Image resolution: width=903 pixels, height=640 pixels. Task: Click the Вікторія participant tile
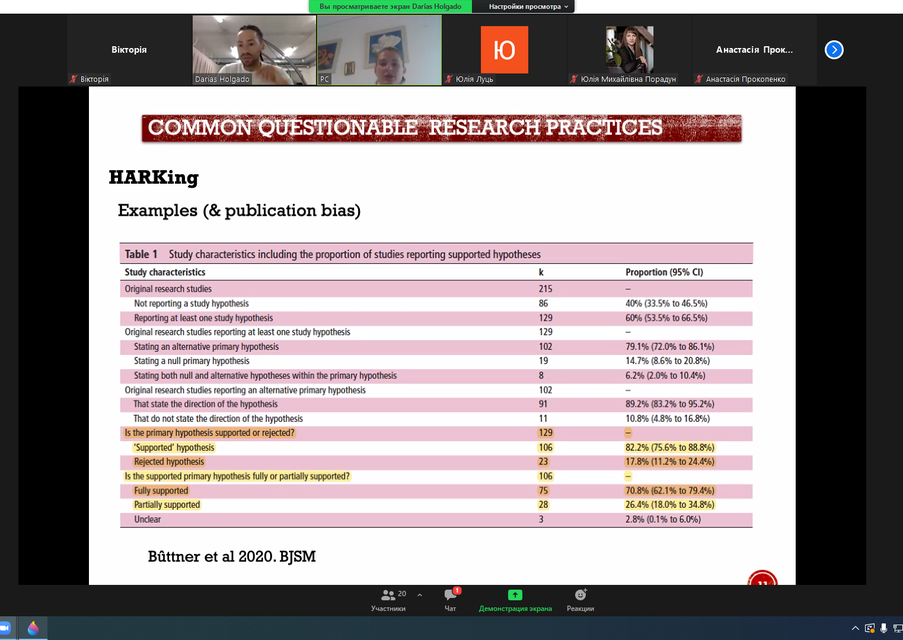(129, 49)
